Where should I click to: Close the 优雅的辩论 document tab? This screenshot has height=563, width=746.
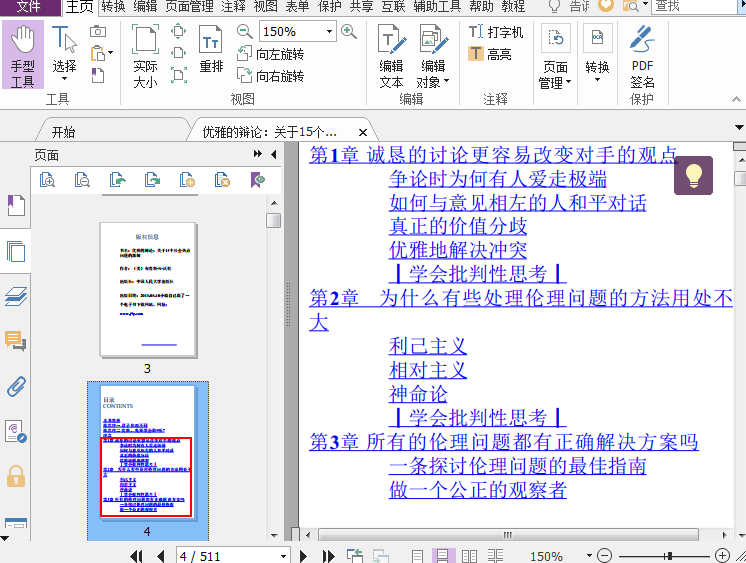tap(363, 132)
